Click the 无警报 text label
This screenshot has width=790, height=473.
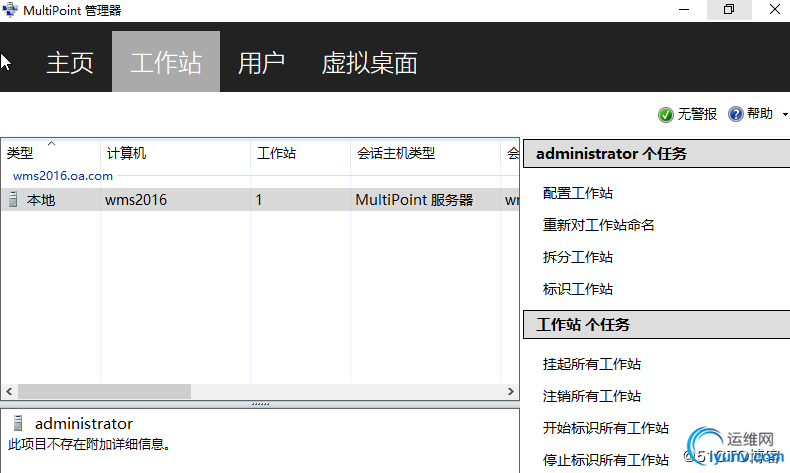[697, 114]
